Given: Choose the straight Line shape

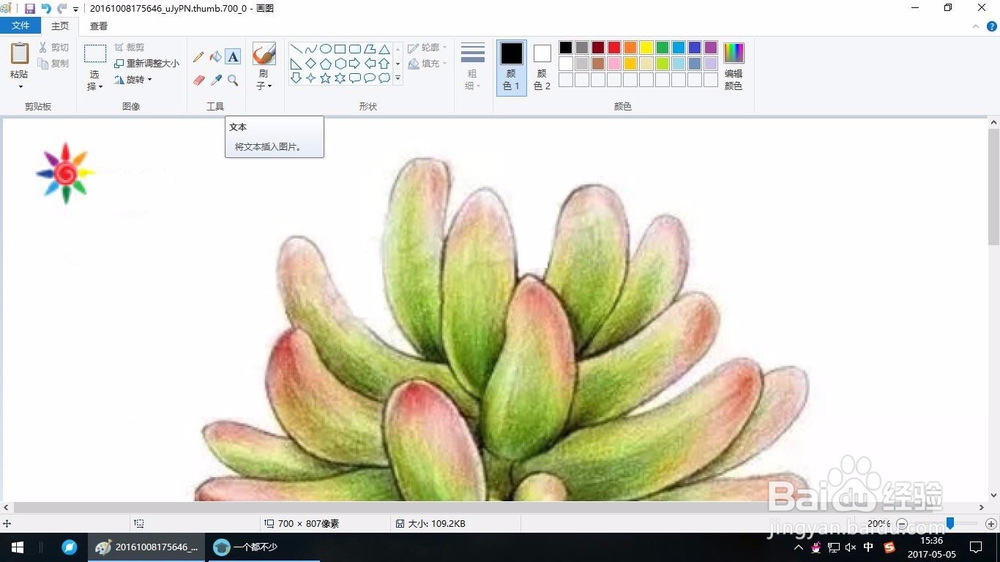Looking at the screenshot, I should tap(296, 49).
